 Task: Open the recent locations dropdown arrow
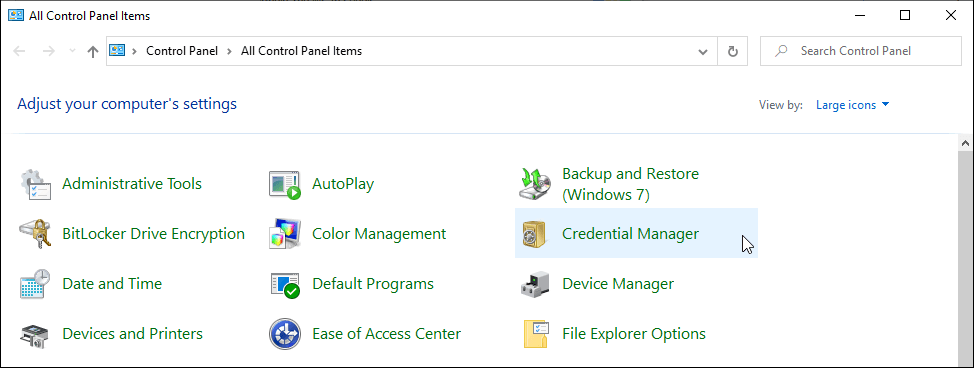pos(72,51)
